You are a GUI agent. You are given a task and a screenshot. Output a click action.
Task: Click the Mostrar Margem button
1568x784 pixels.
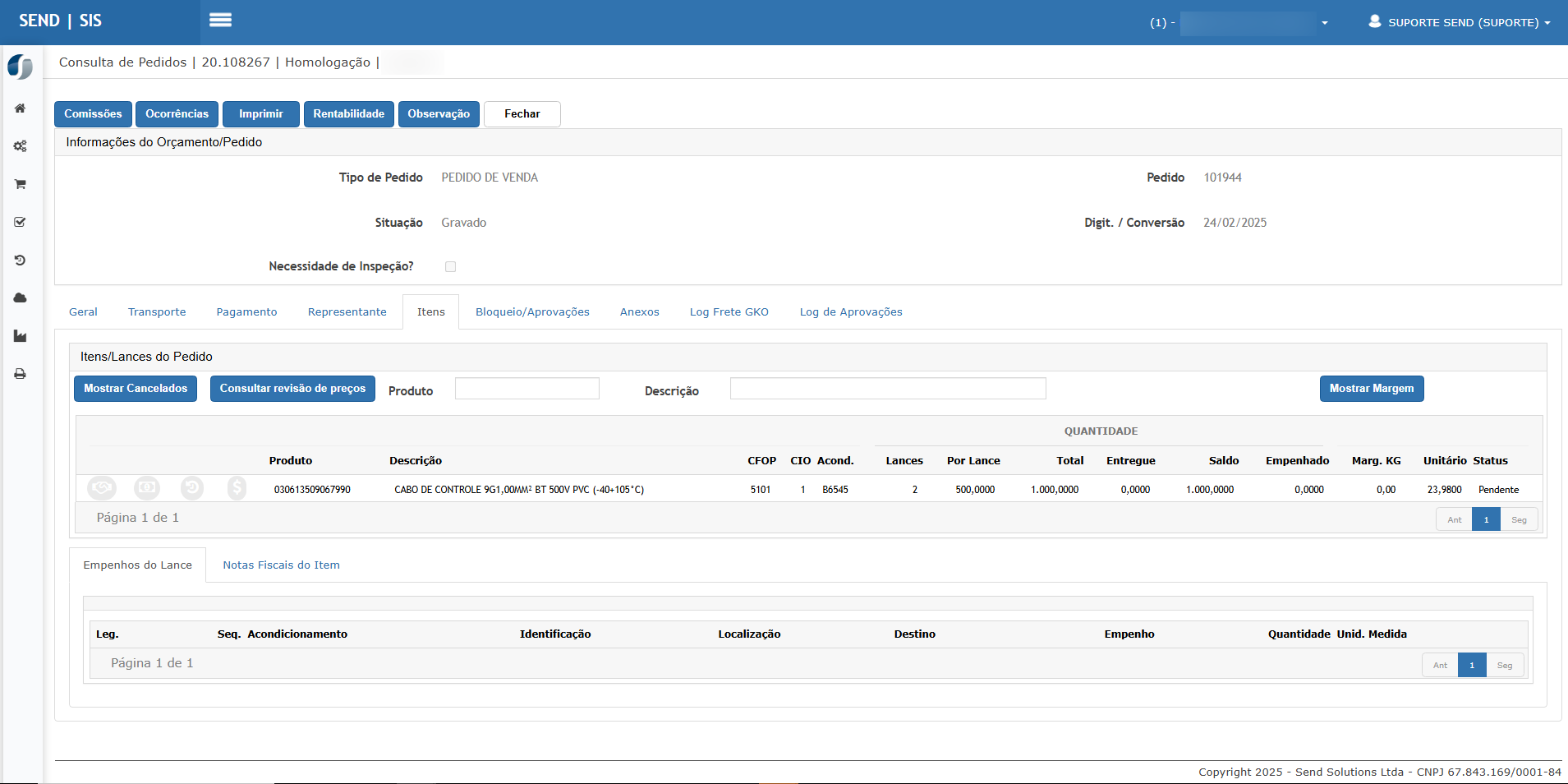click(1371, 389)
